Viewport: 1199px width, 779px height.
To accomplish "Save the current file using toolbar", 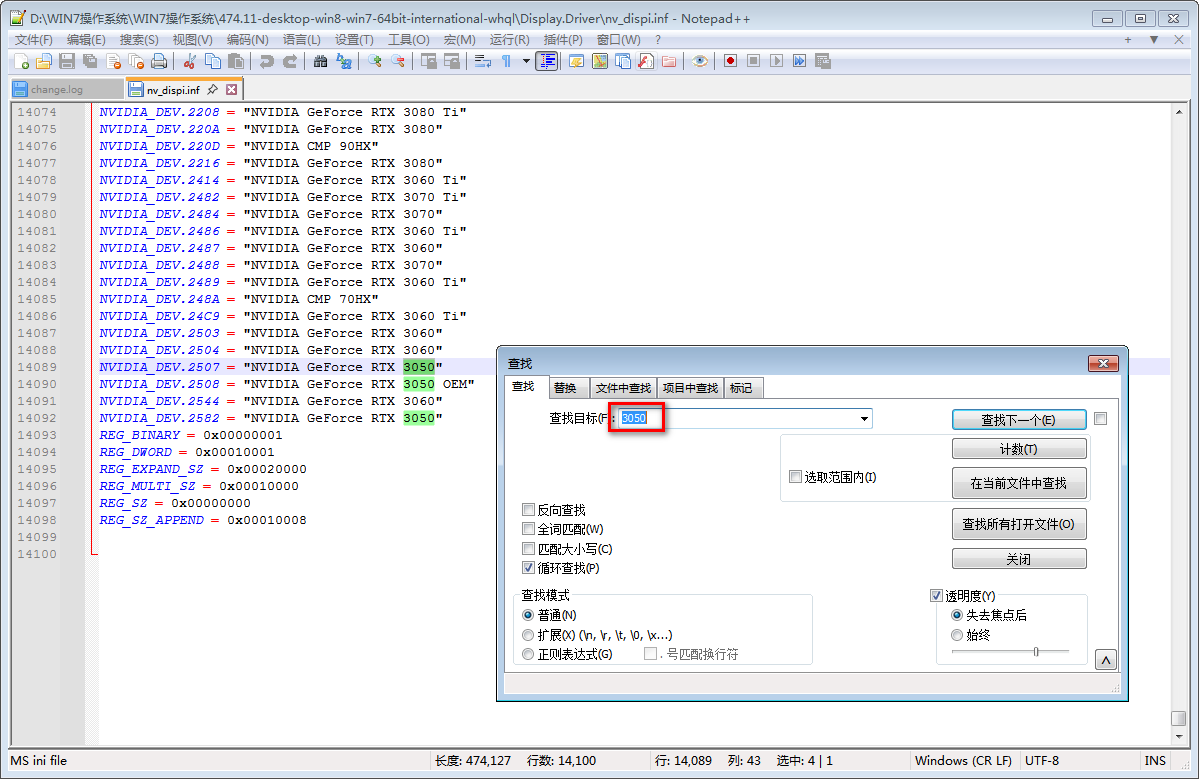I will [x=67, y=61].
